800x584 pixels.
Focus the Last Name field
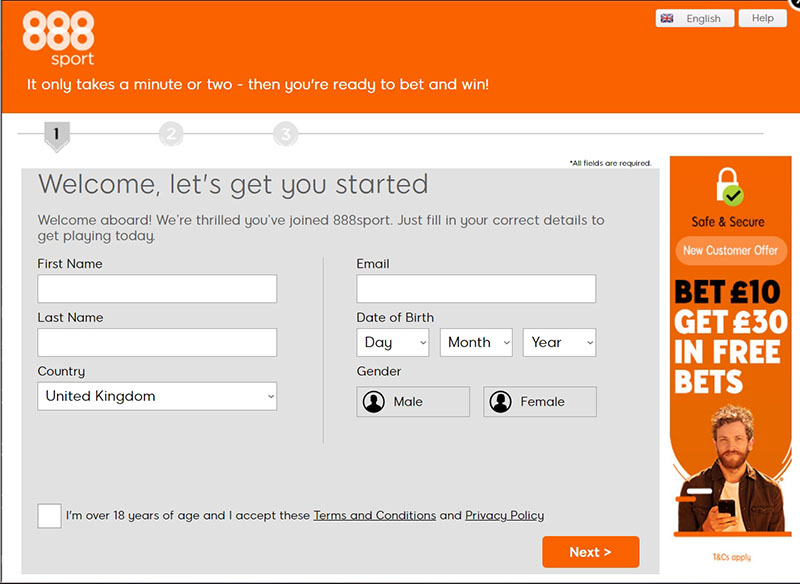157,342
